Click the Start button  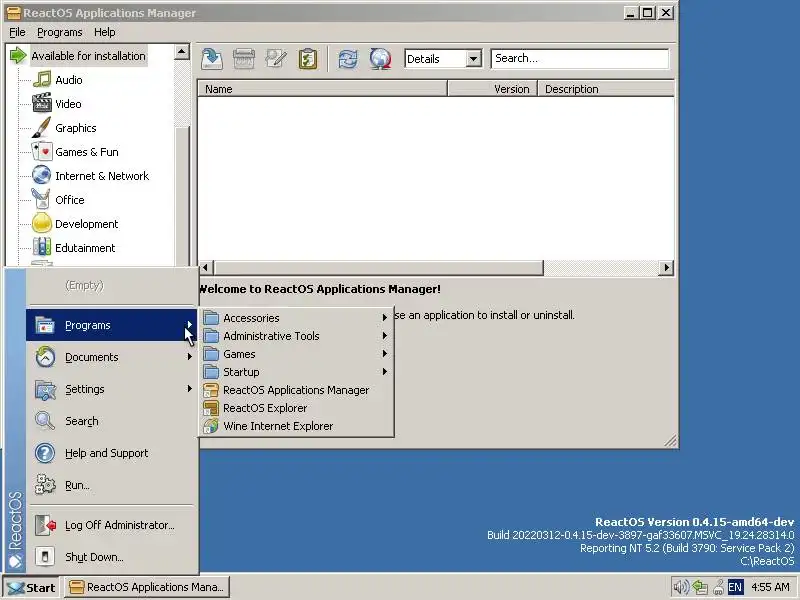coord(31,588)
